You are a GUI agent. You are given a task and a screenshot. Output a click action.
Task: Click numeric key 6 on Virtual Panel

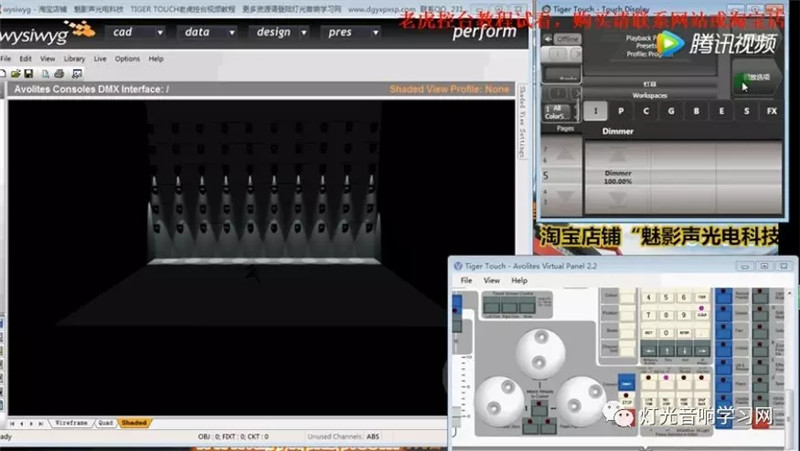684,297
